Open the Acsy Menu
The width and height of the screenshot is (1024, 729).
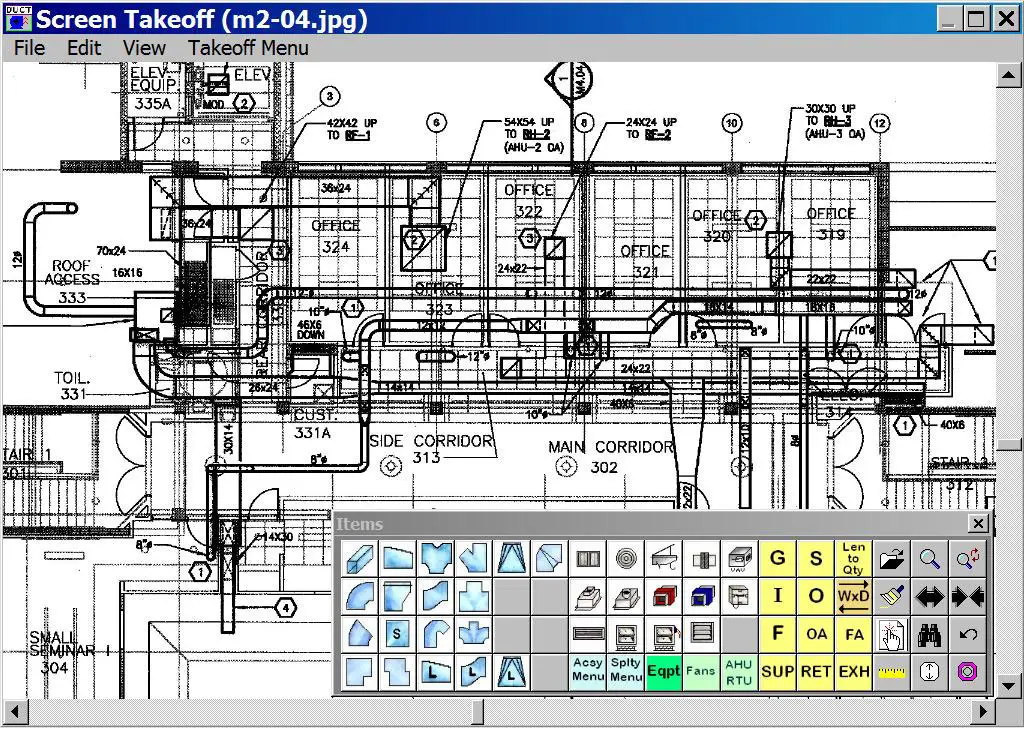click(x=588, y=672)
